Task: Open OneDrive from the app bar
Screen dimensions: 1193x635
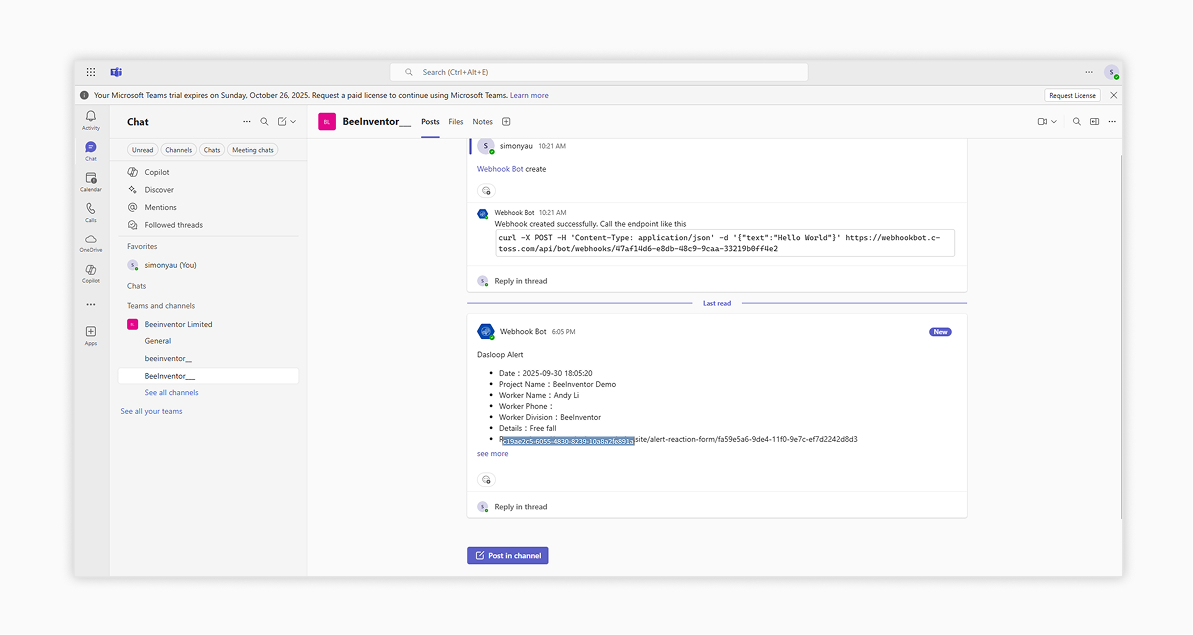Action: click(91, 243)
